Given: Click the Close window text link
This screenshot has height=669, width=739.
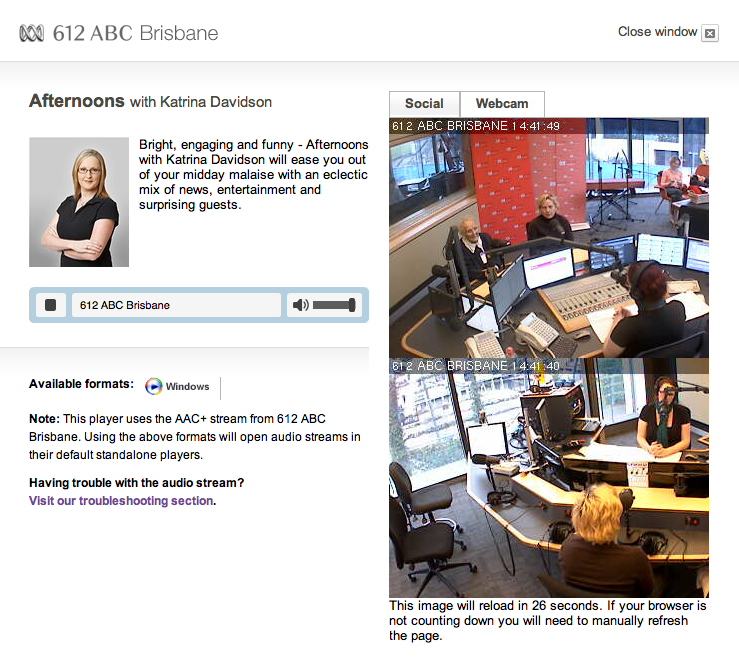Looking at the screenshot, I should pos(657,32).
